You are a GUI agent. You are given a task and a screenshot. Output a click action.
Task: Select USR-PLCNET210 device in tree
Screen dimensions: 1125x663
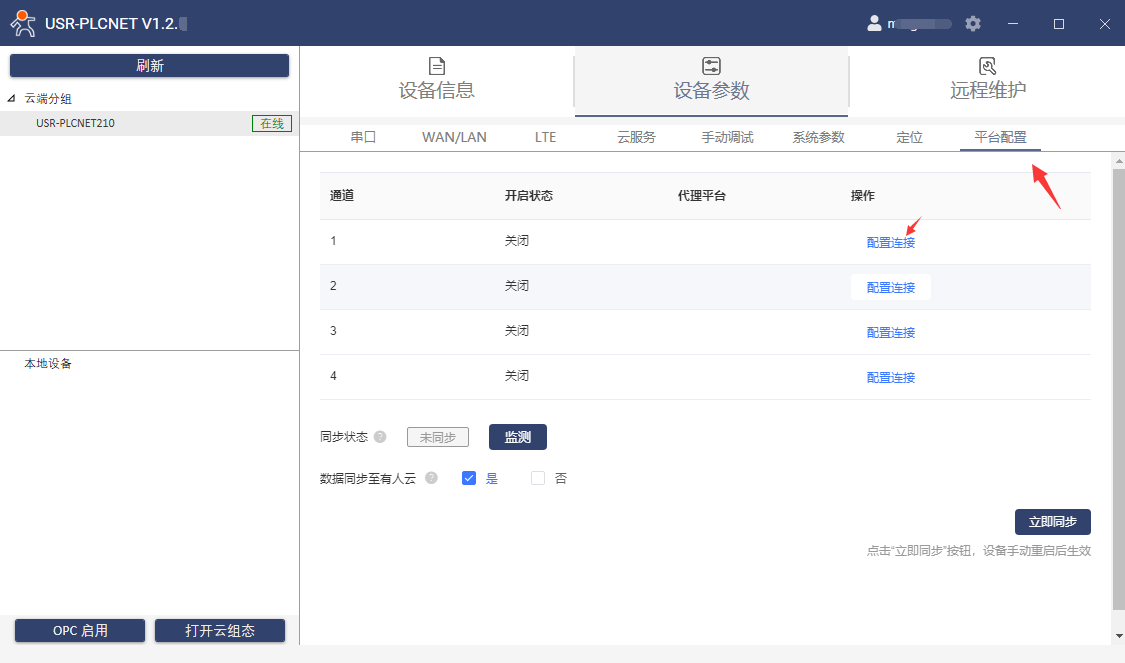(x=75, y=123)
